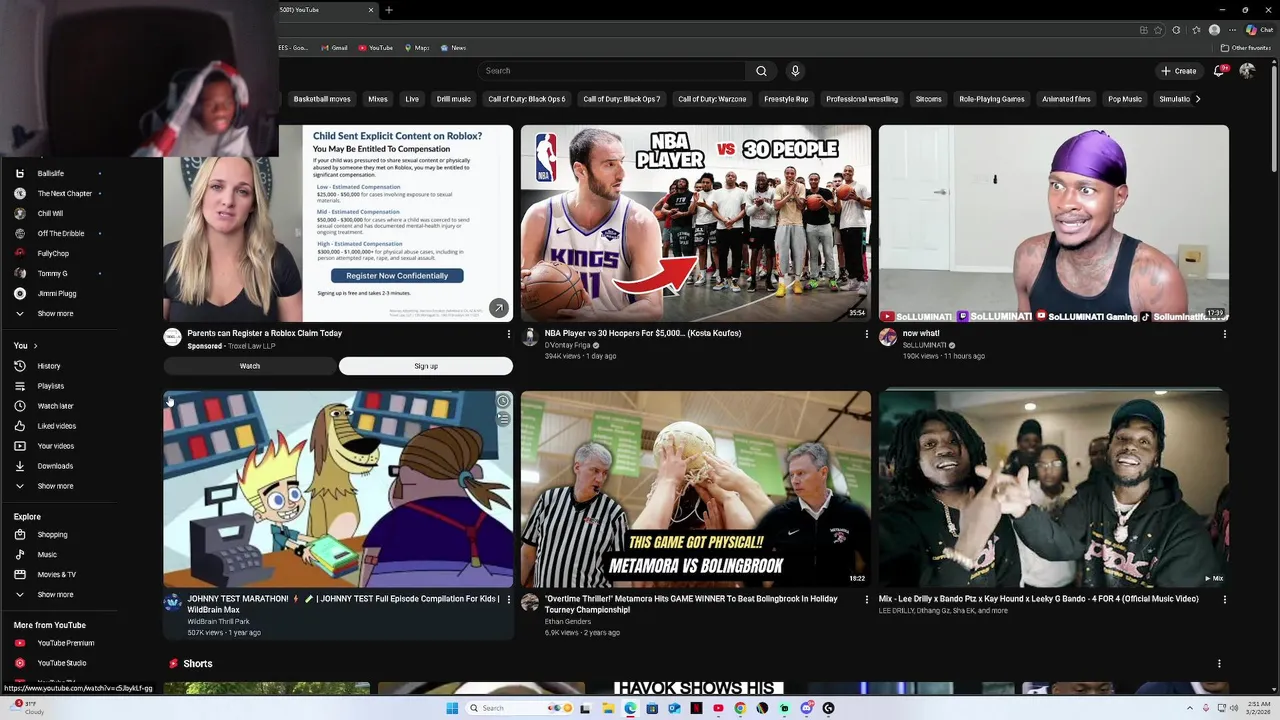The width and height of the screenshot is (1280, 720).
Task: Open the Windows Start menu
Action: [x=452, y=708]
